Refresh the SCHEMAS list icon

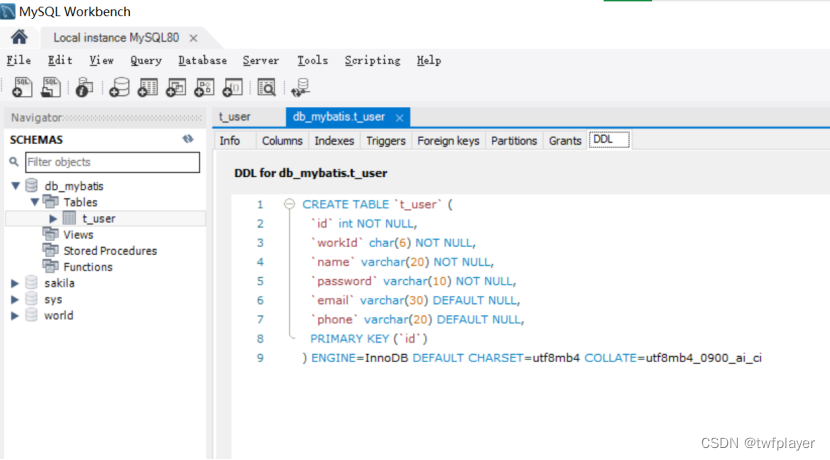coord(188,139)
